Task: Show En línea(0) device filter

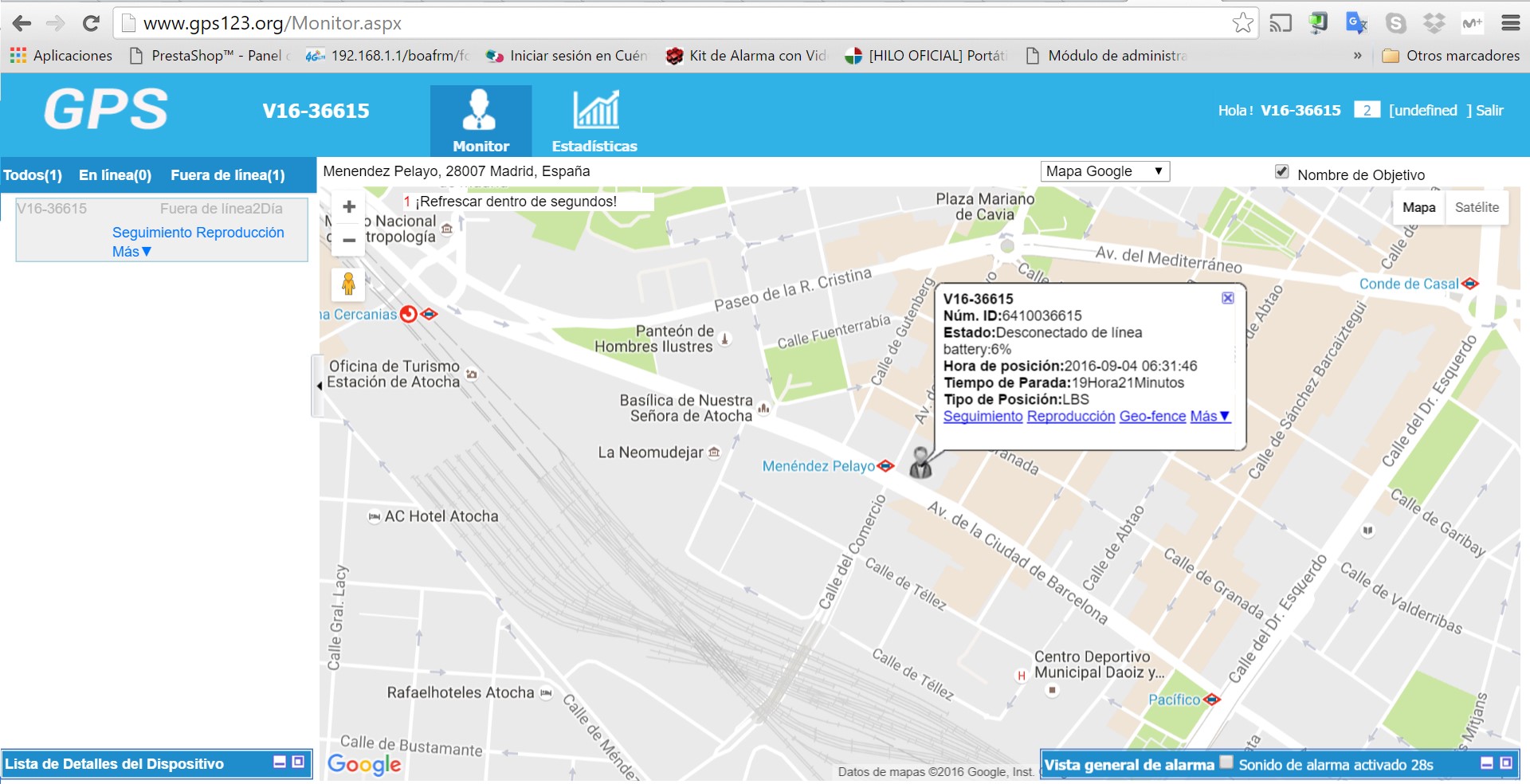Action: click(115, 175)
